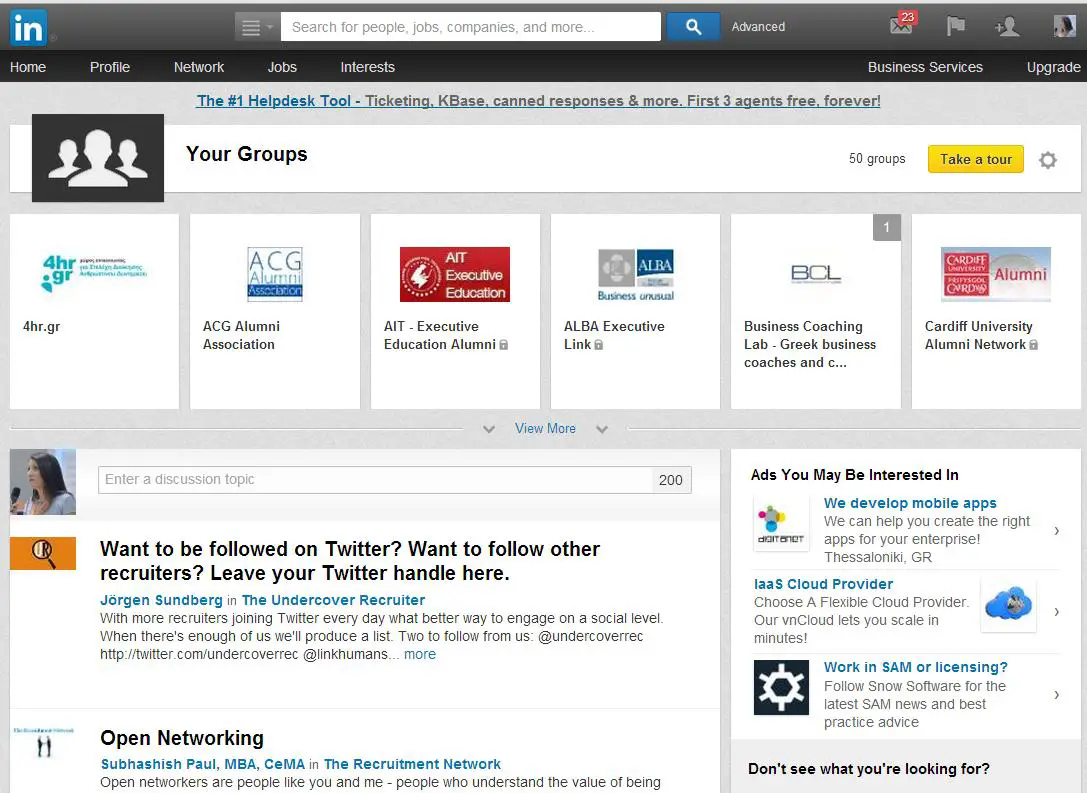1087x793 pixels.
Task: Open The Recruitment Network group link
Action: [x=412, y=764]
